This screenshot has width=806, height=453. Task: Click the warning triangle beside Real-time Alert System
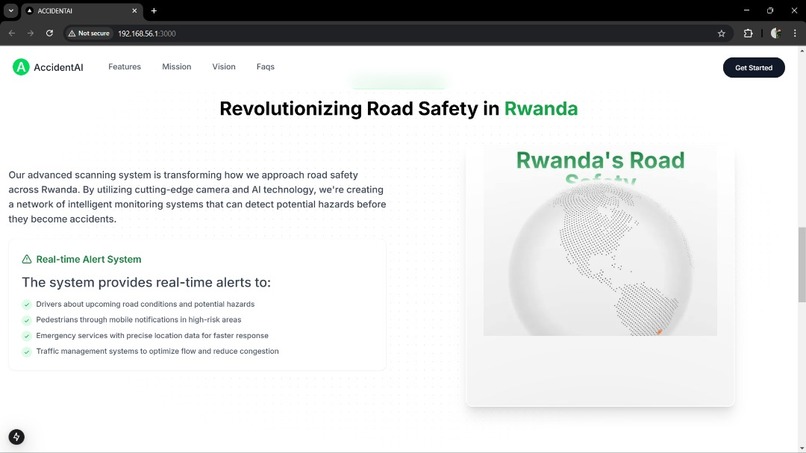[27, 259]
